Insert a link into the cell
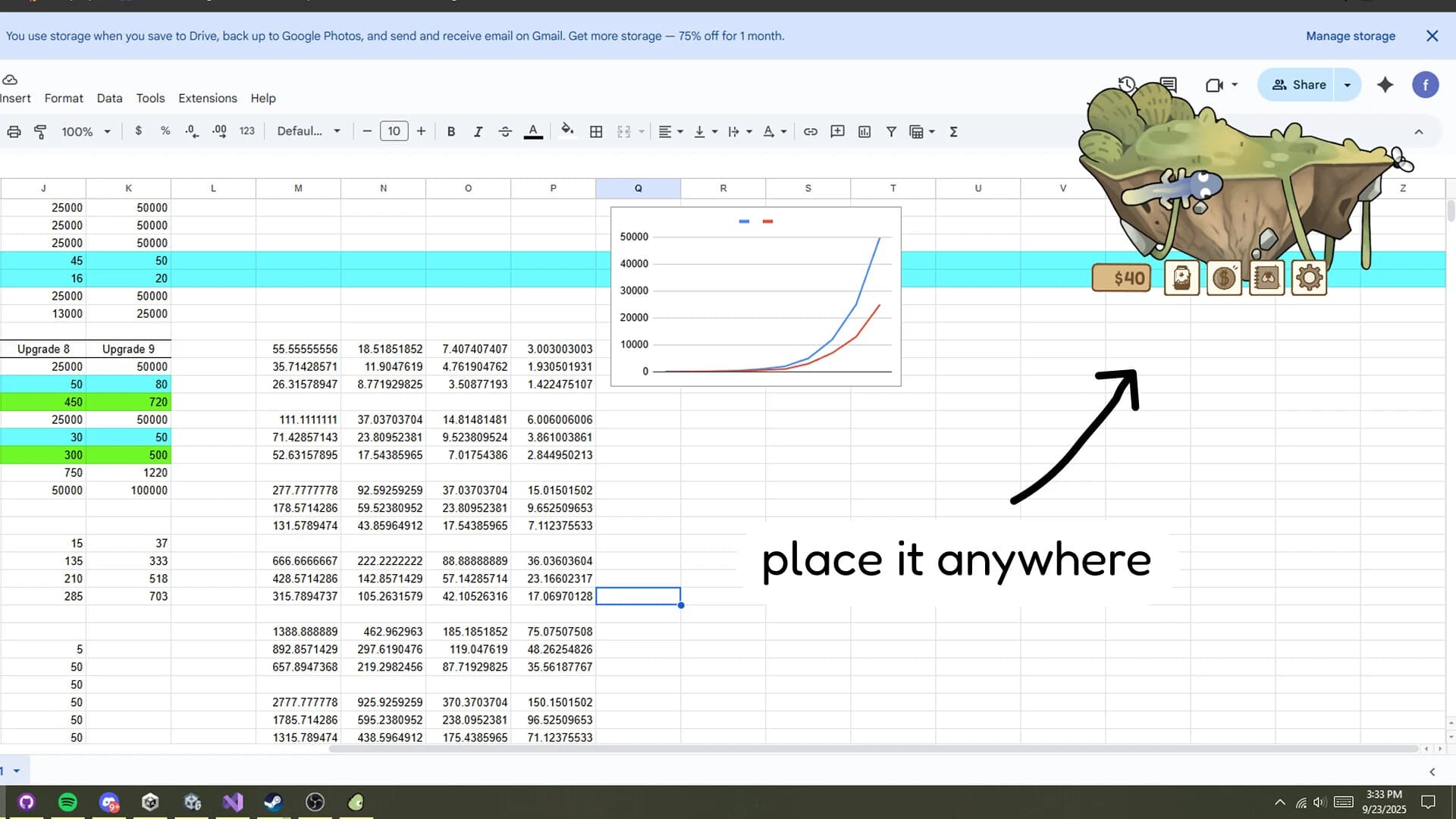 pos(810,131)
